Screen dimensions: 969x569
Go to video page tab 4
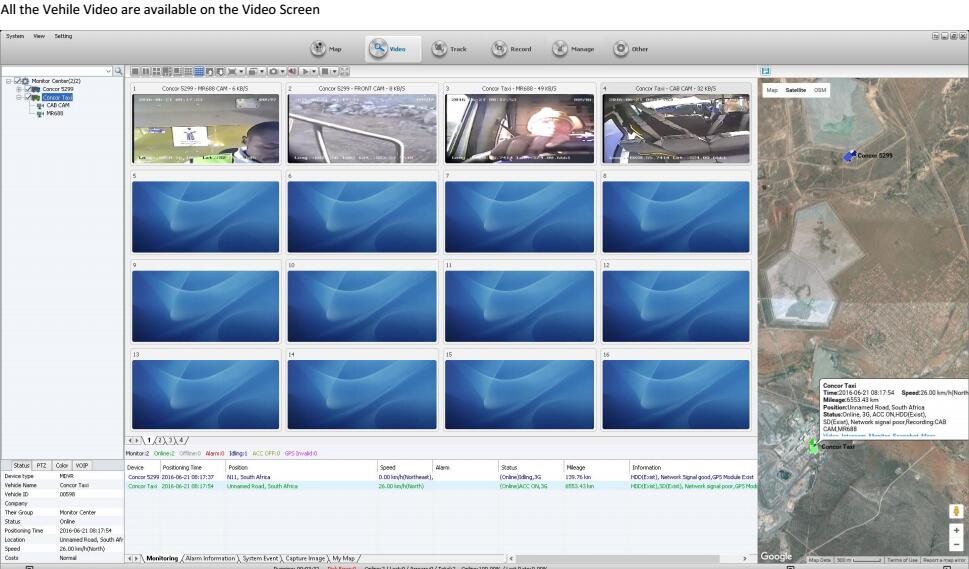pos(182,440)
